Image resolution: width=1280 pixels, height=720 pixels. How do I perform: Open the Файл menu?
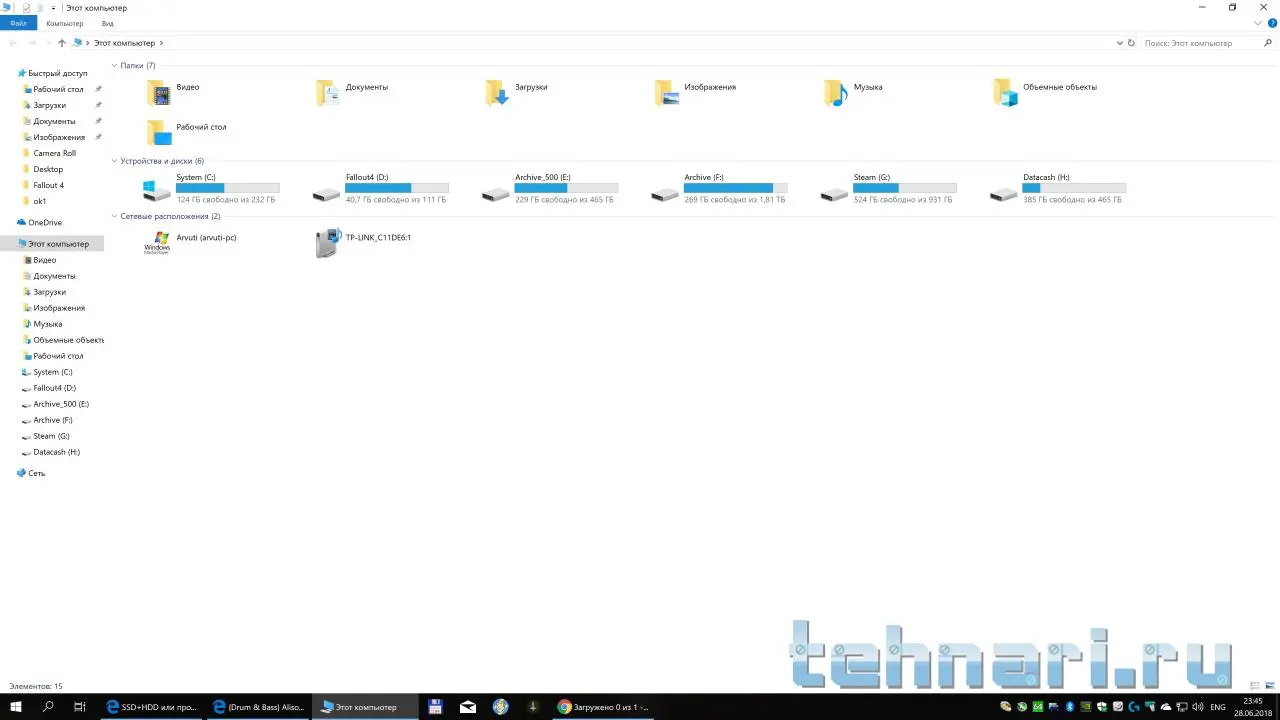(19, 23)
